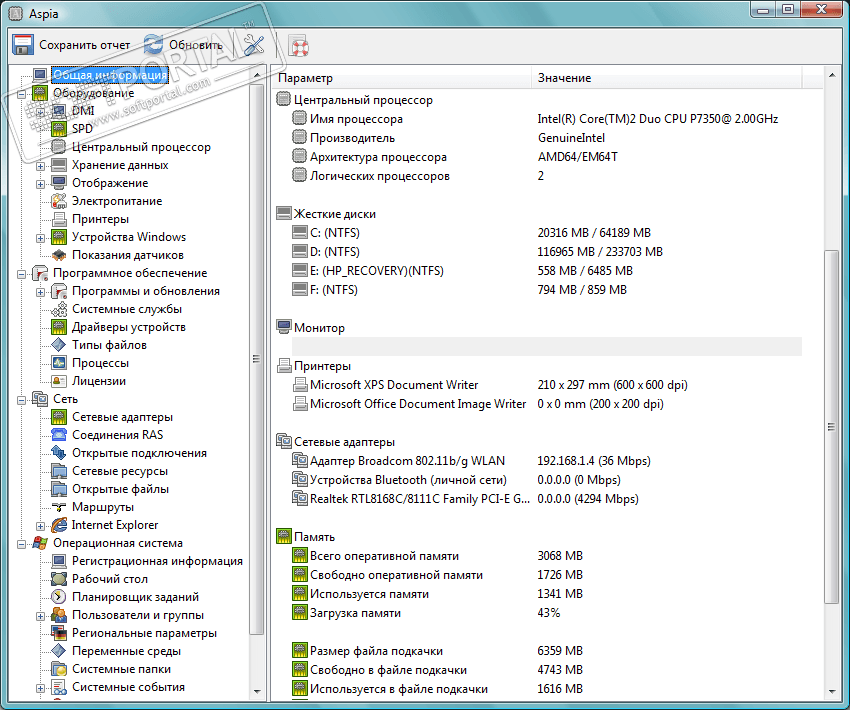Open help via the lifebuoy icon
The image size is (850, 710).
pos(299,46)
